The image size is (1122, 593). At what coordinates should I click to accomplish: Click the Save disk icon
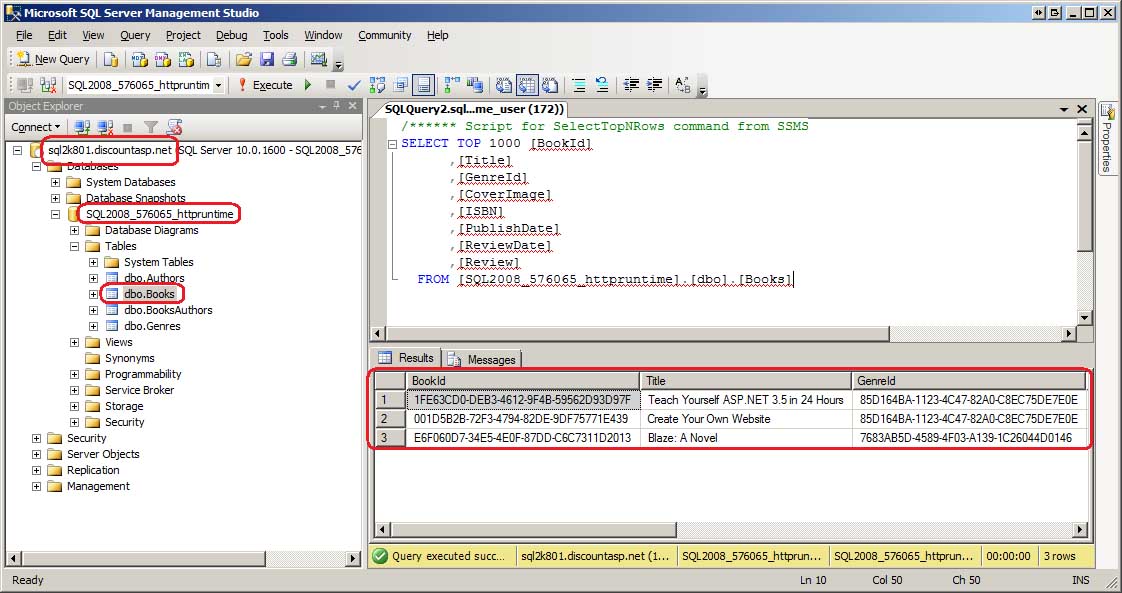click(x=267, y=59)
